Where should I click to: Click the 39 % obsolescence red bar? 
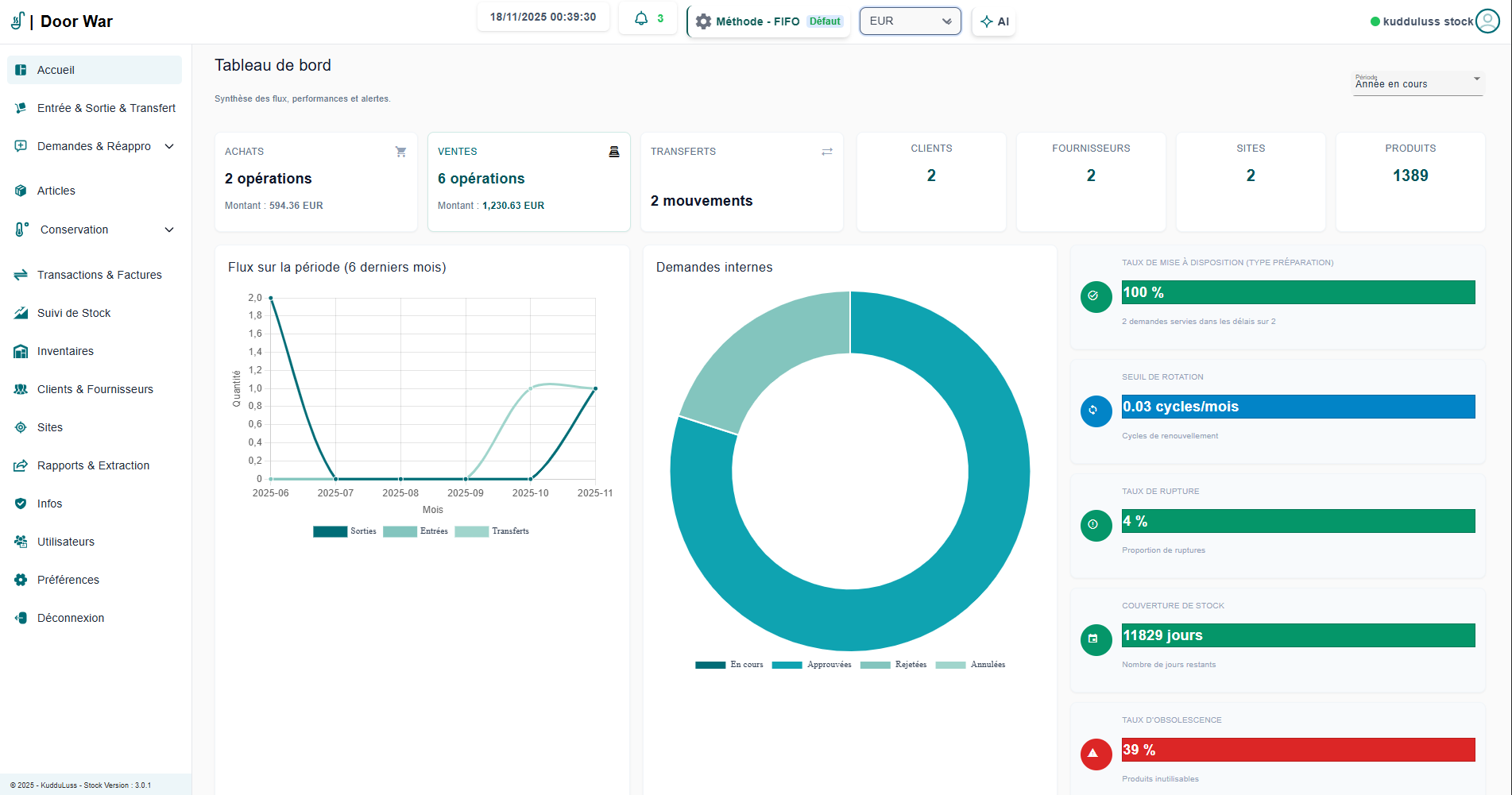(1297, 750)
